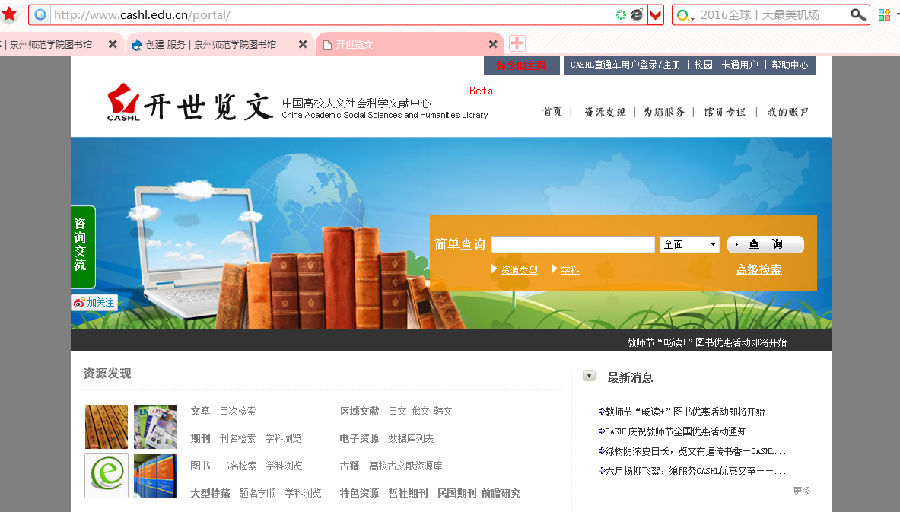Open the 高级检索 advanced search link
This screenshot has width=900, height=512.
[x=758, y=270]
